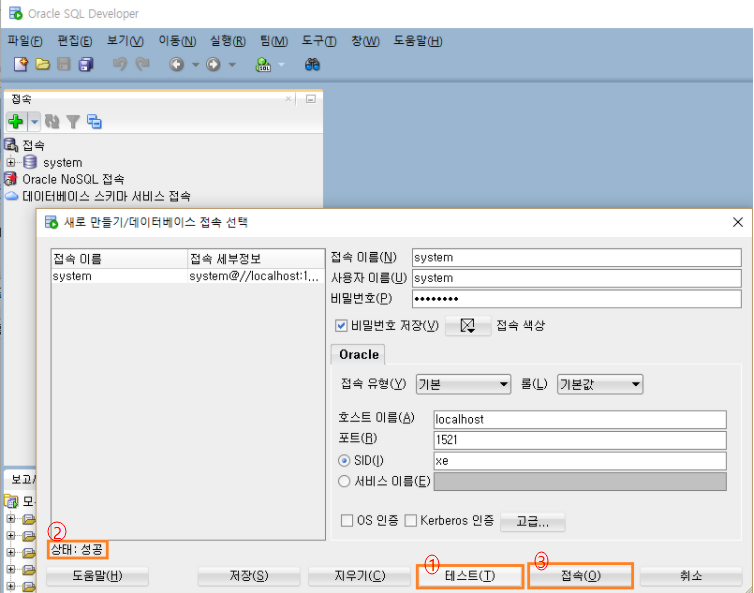Viewport: 754px width, 593px height.
Task: Click the green plus New Connection icon
Action: [x=16, y=121]
